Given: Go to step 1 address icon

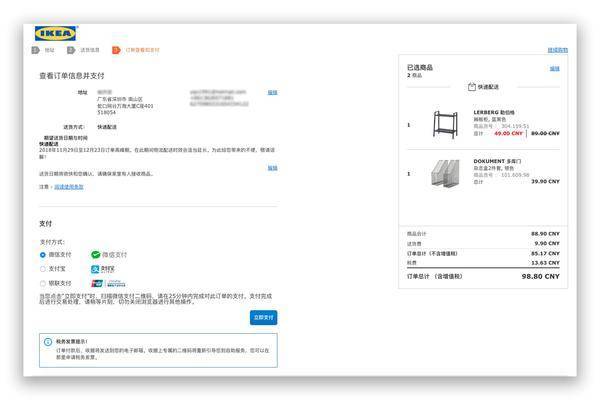Looking at the screenshot, I should point(36,50).
